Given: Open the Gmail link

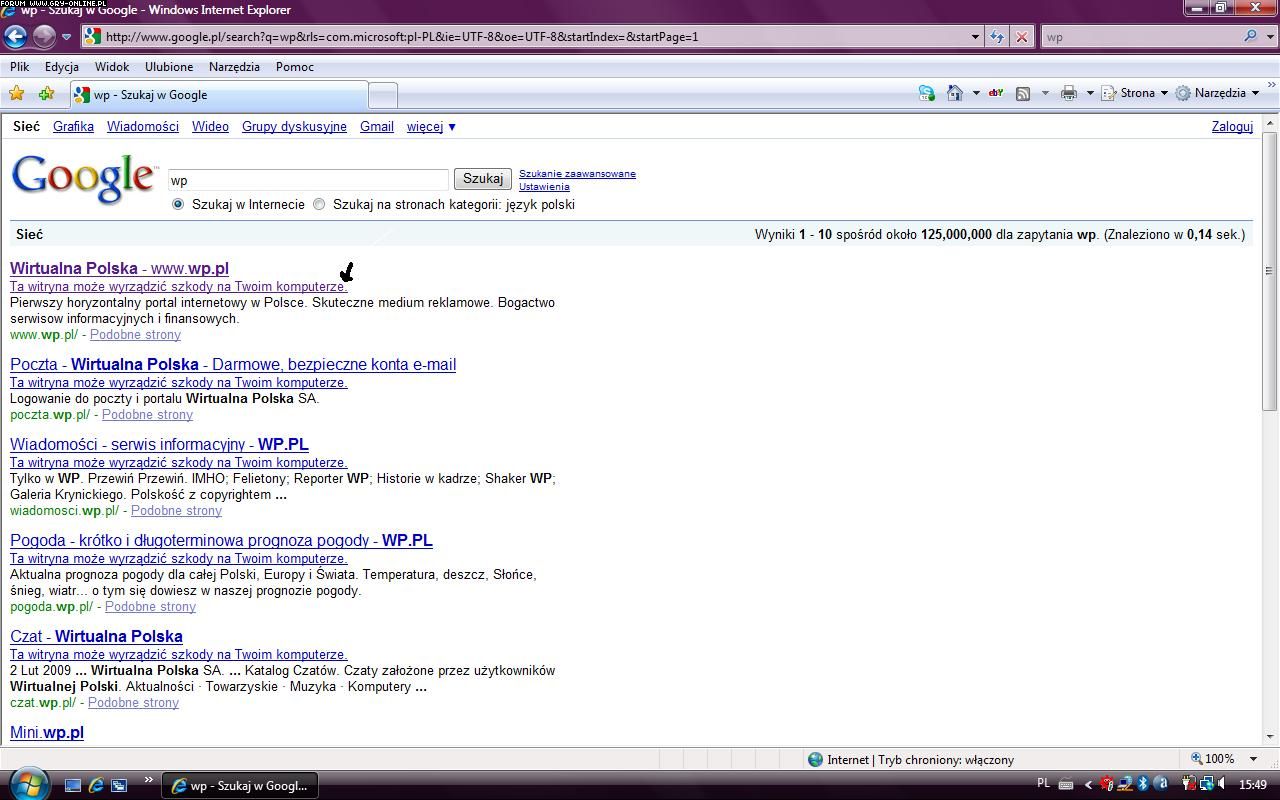Looking at the screenshot, I should pyautogui.click(x=377, y=127).
